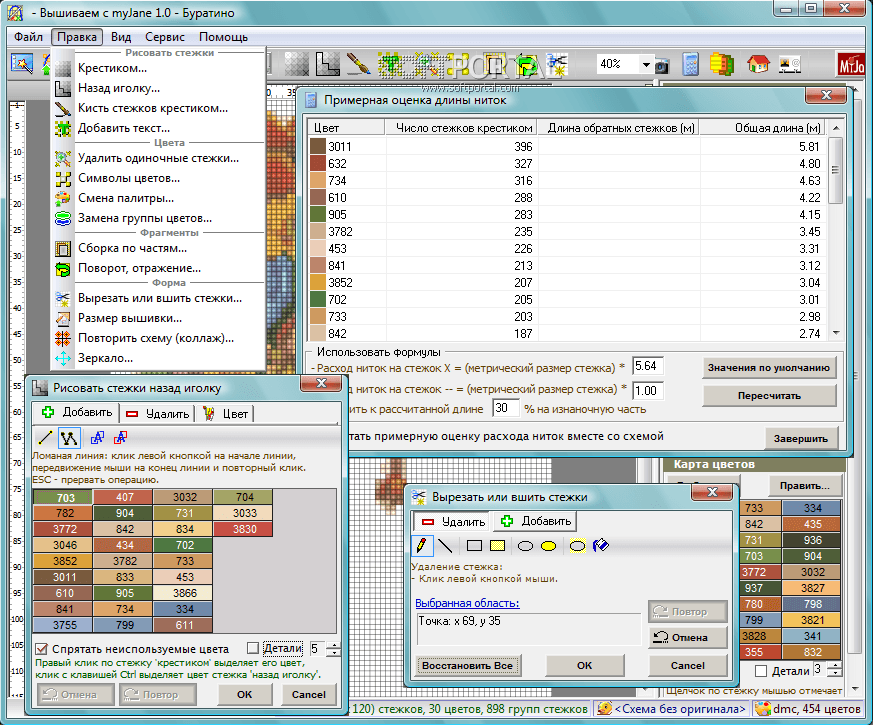Select empty ellipse tool in cut dialog

point(525,546)
